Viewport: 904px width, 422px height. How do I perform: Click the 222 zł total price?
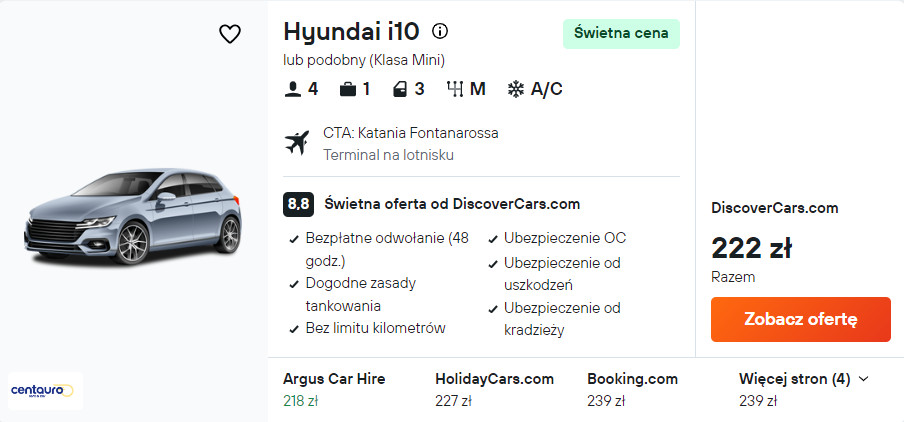751,247
